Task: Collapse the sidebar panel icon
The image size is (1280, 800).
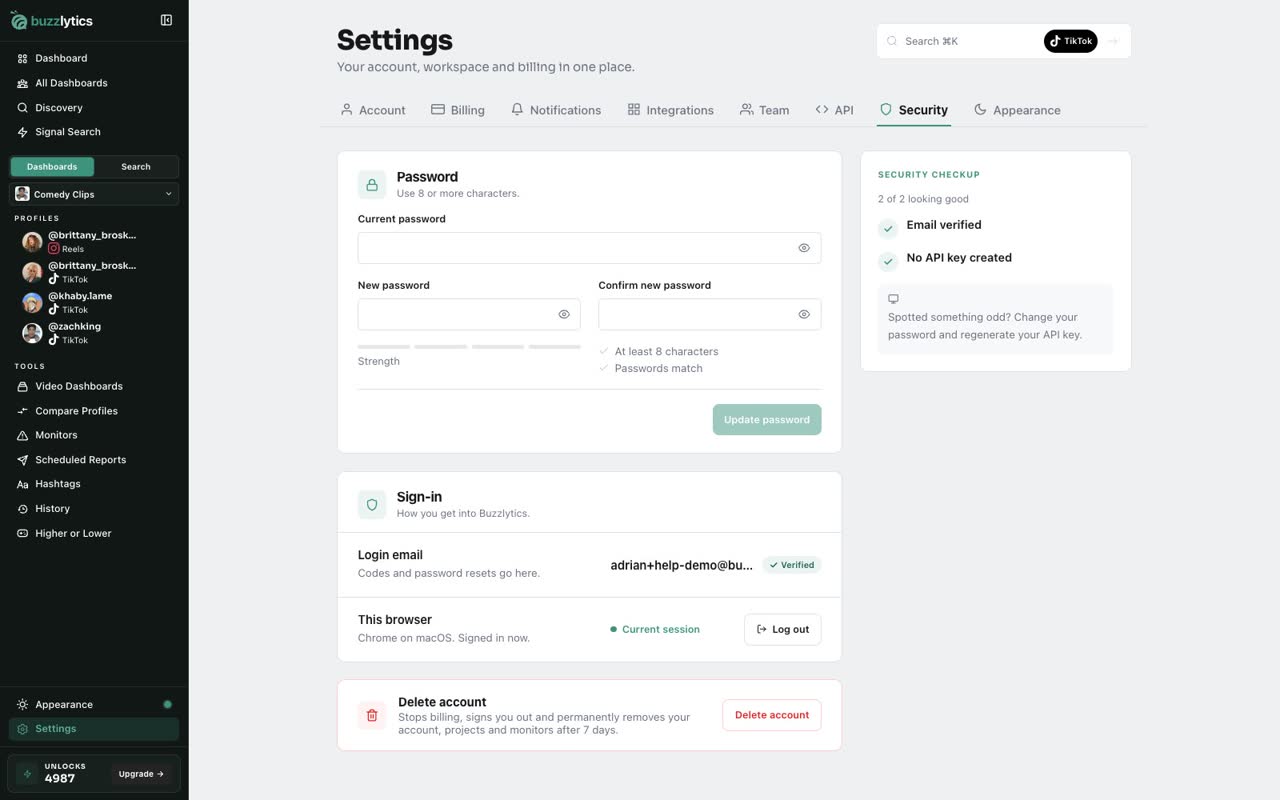Action: pos(166,20)
